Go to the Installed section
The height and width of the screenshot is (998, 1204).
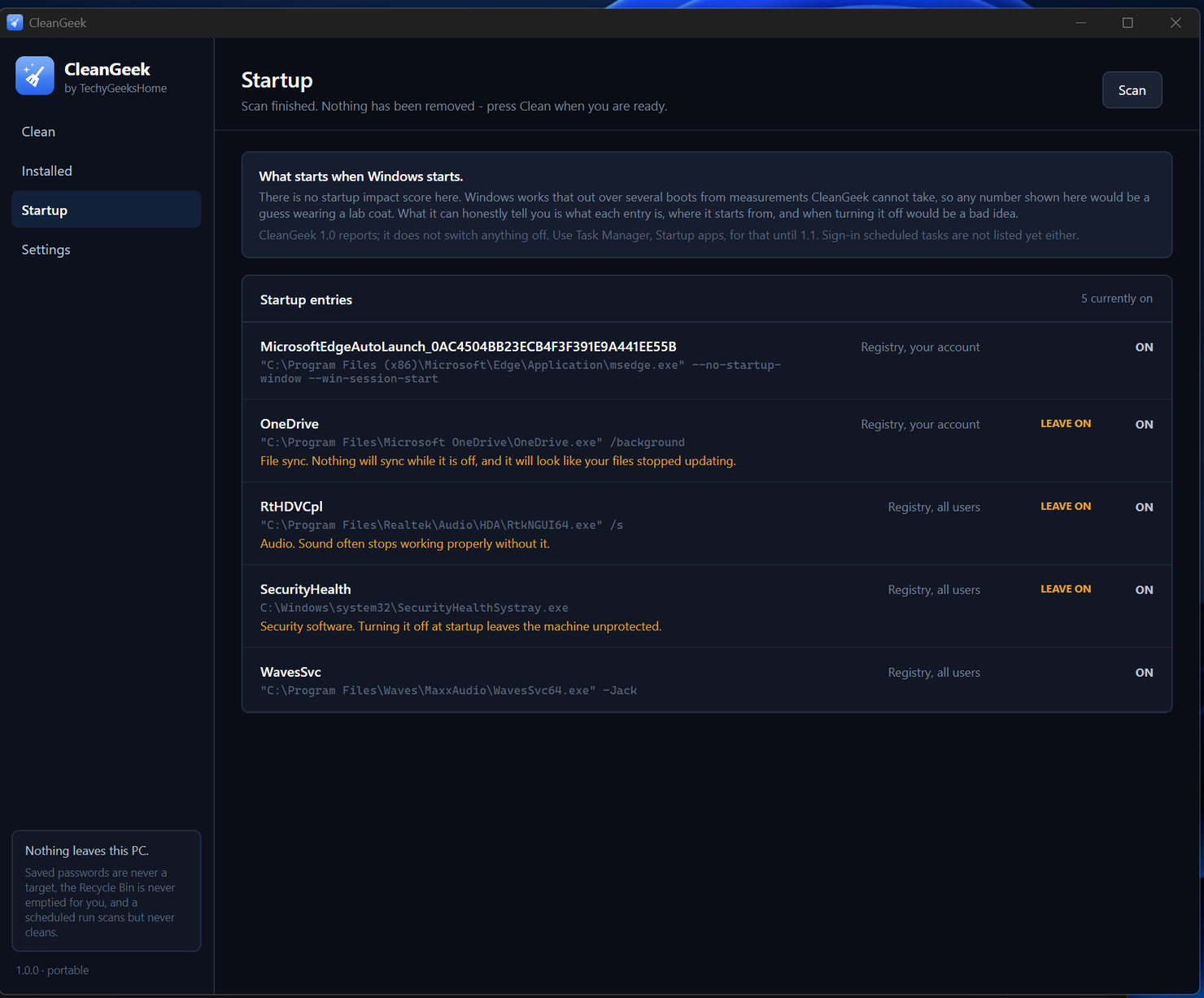click(x=107, y=171)
